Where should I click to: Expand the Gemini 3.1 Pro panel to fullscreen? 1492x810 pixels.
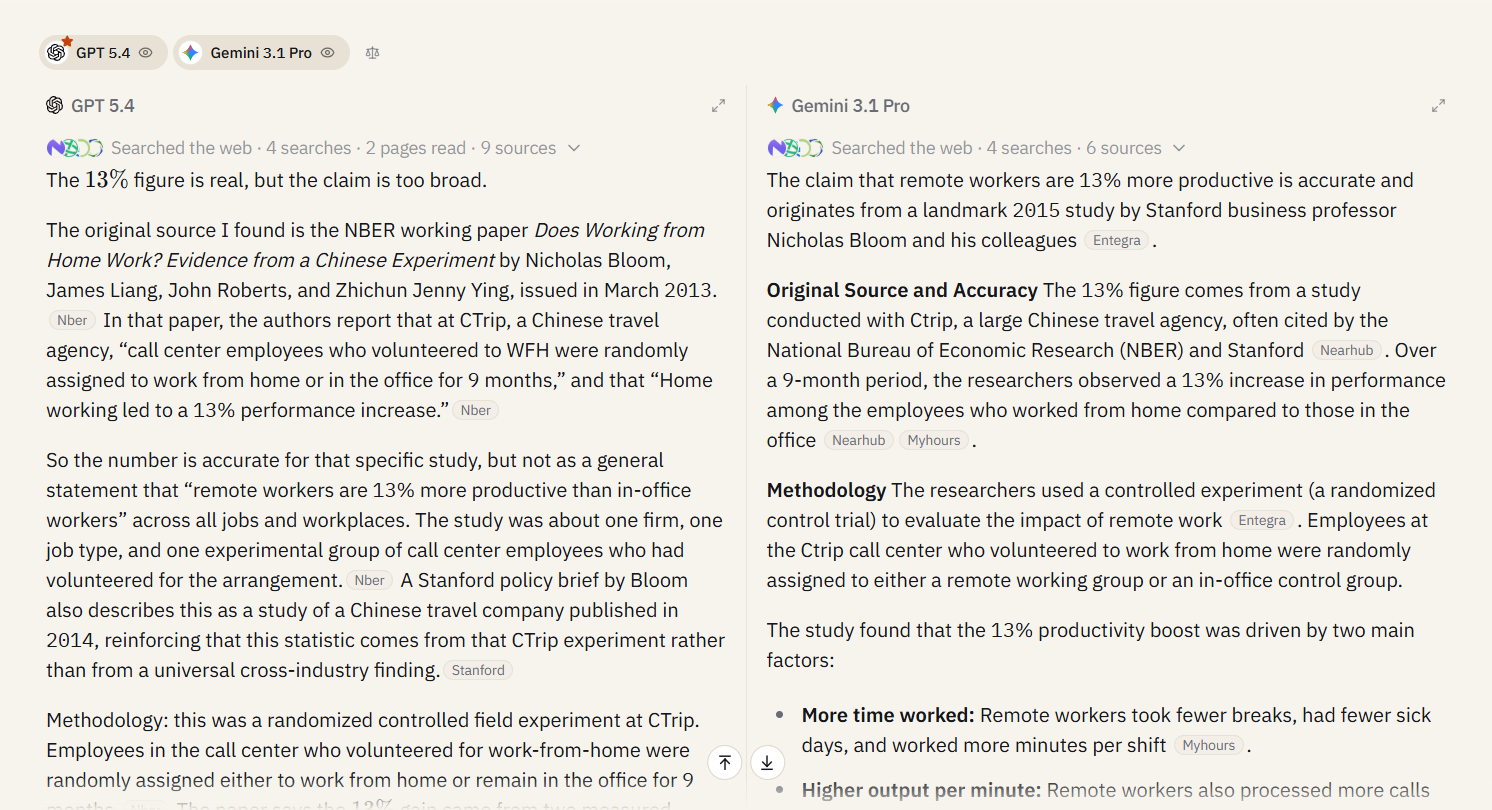point(1438,105)
